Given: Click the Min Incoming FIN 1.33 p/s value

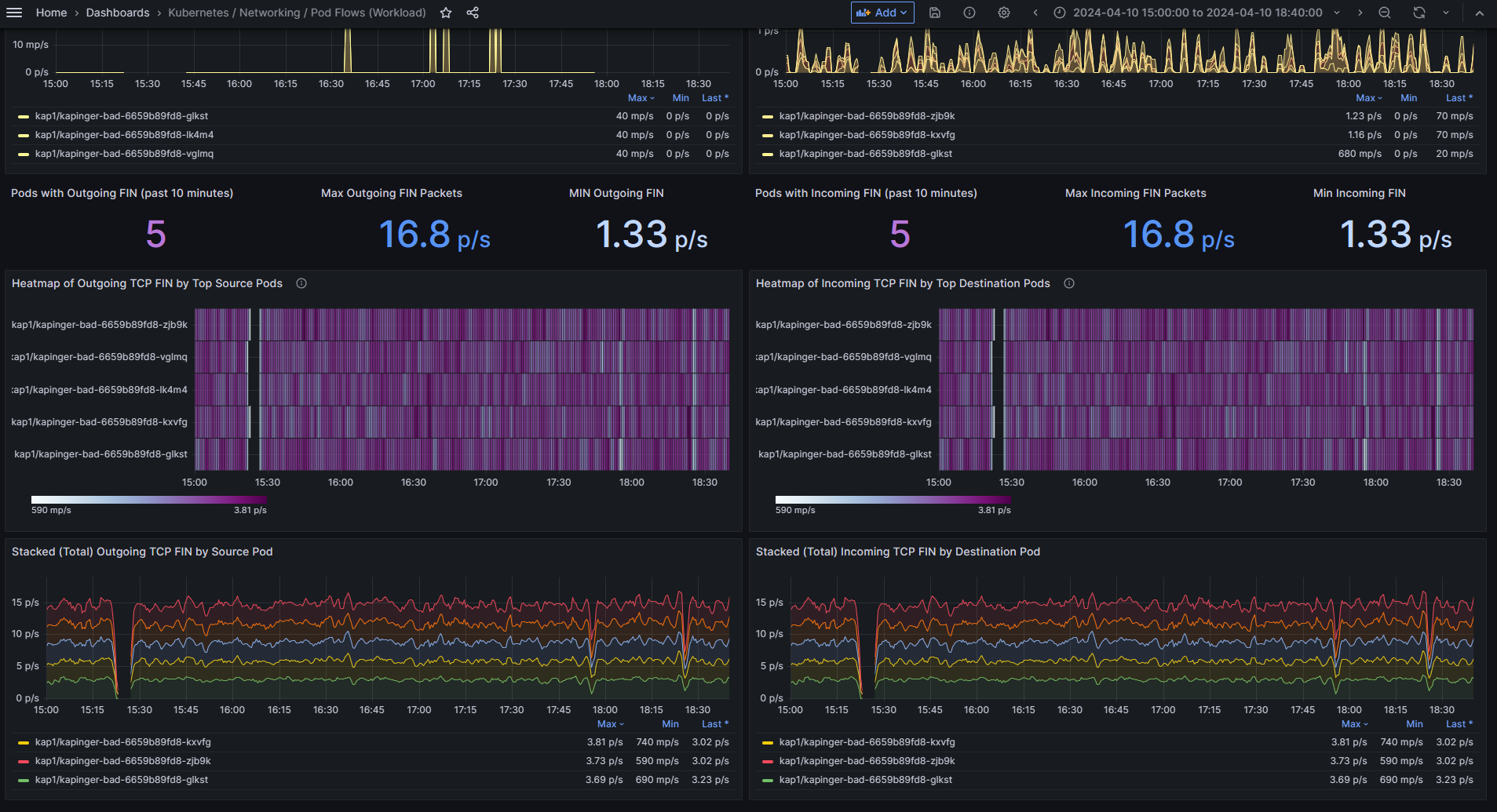Looking at the screenshot, I should 1396,235.
